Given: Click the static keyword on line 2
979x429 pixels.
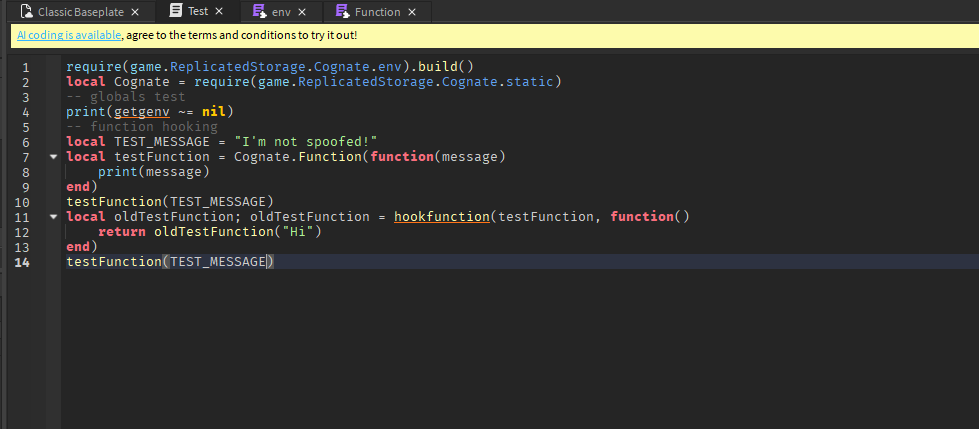Looking at the screenshot, I should (529, 82).
